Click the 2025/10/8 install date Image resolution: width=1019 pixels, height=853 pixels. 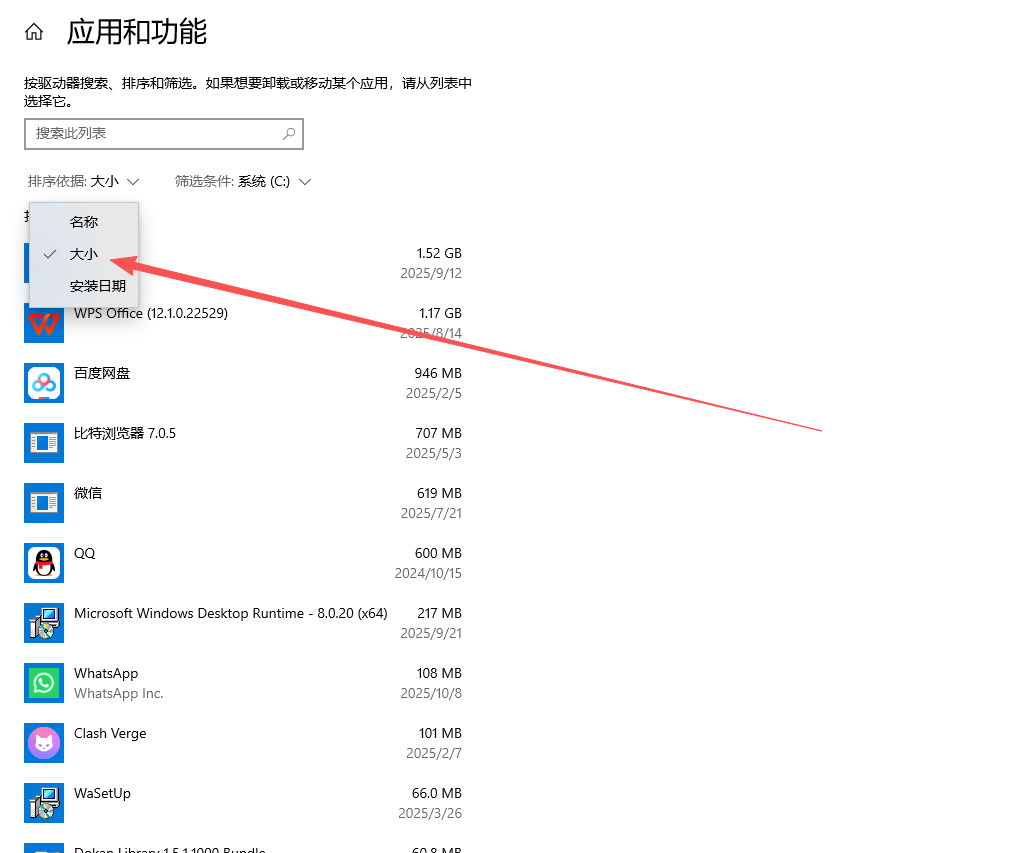(x=431, y=693)
